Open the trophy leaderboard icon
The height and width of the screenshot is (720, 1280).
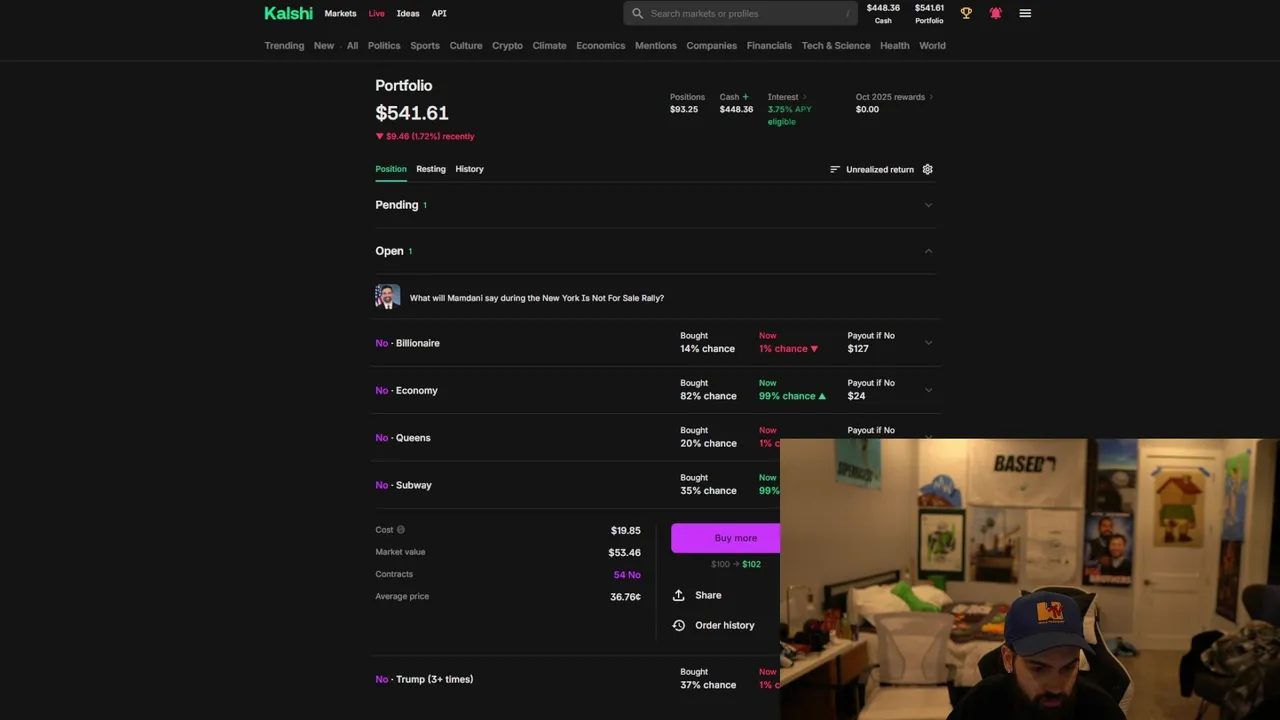pos(966,13)
